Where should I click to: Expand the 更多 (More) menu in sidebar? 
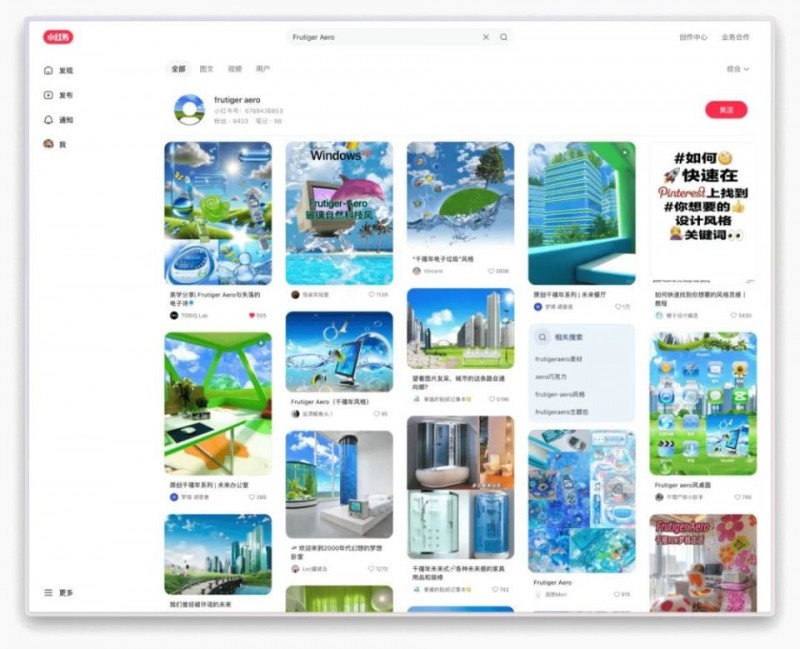point(59,593)
